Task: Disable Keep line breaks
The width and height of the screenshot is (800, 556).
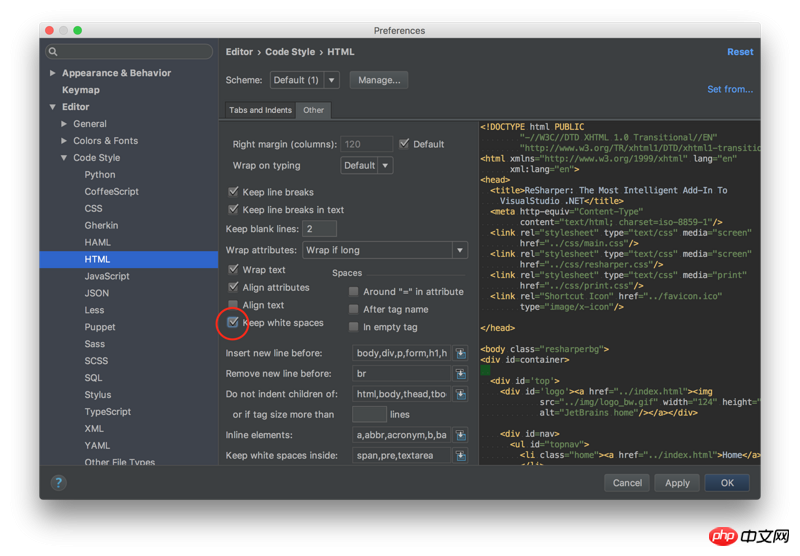Action: point(233,192)
